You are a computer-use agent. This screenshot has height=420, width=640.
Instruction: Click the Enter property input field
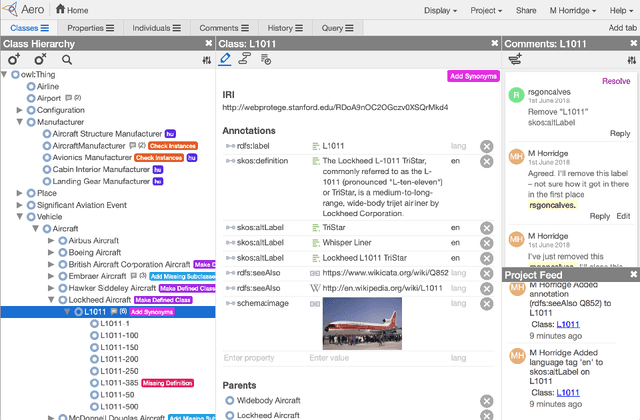[x=261, y=357]
